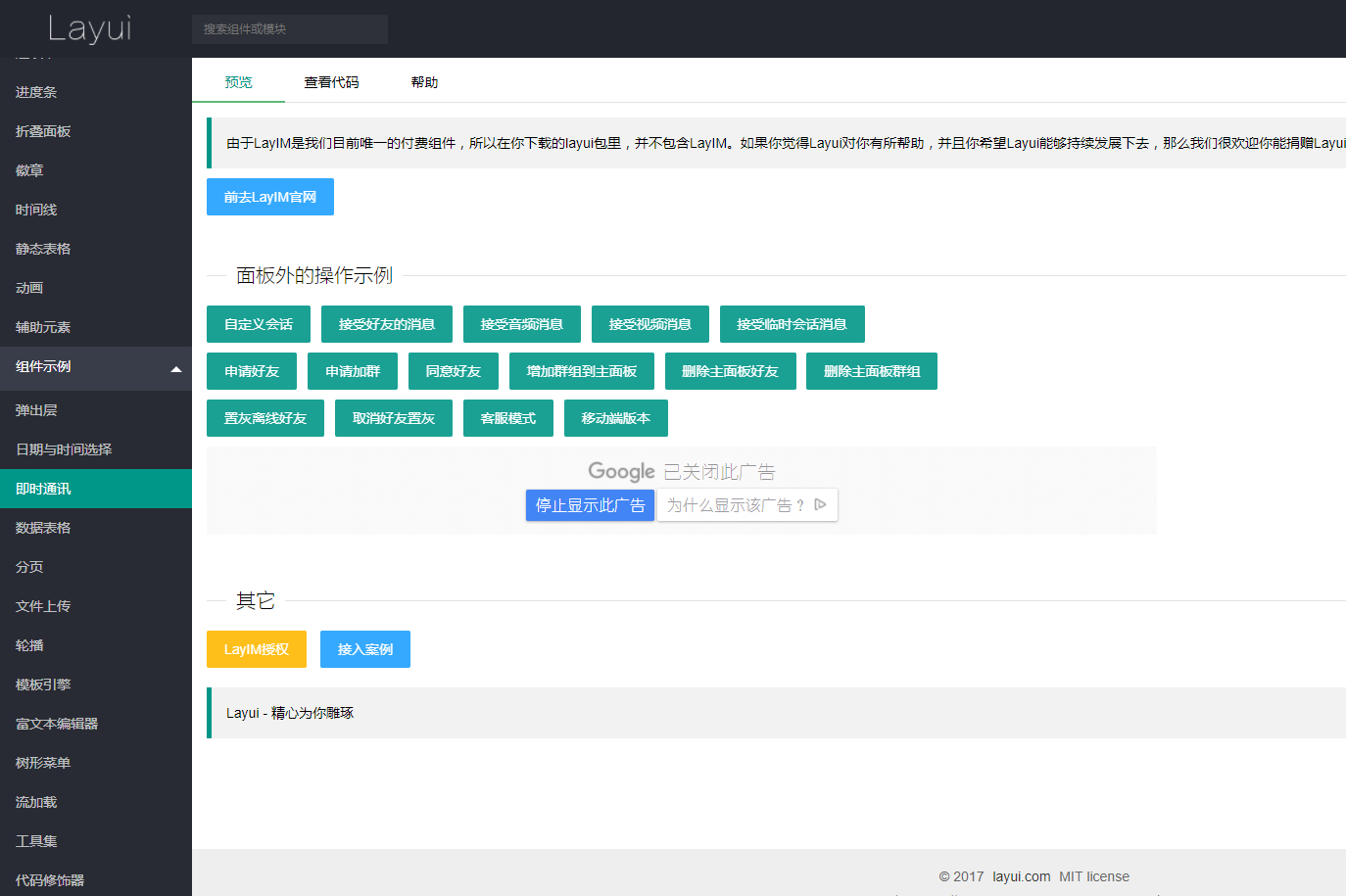Click the 自定义会话 button
This screenshot has height=896, width=1346.
259,324
